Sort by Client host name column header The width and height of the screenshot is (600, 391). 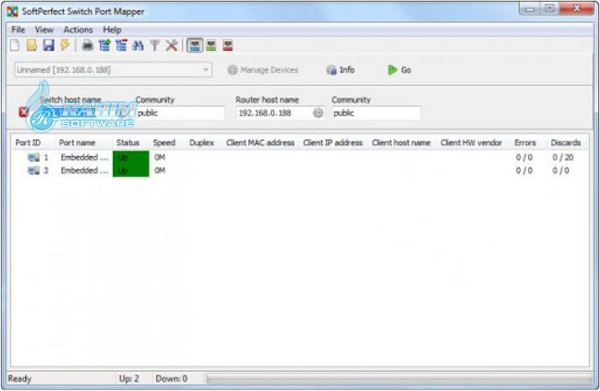tap(401, 143)
